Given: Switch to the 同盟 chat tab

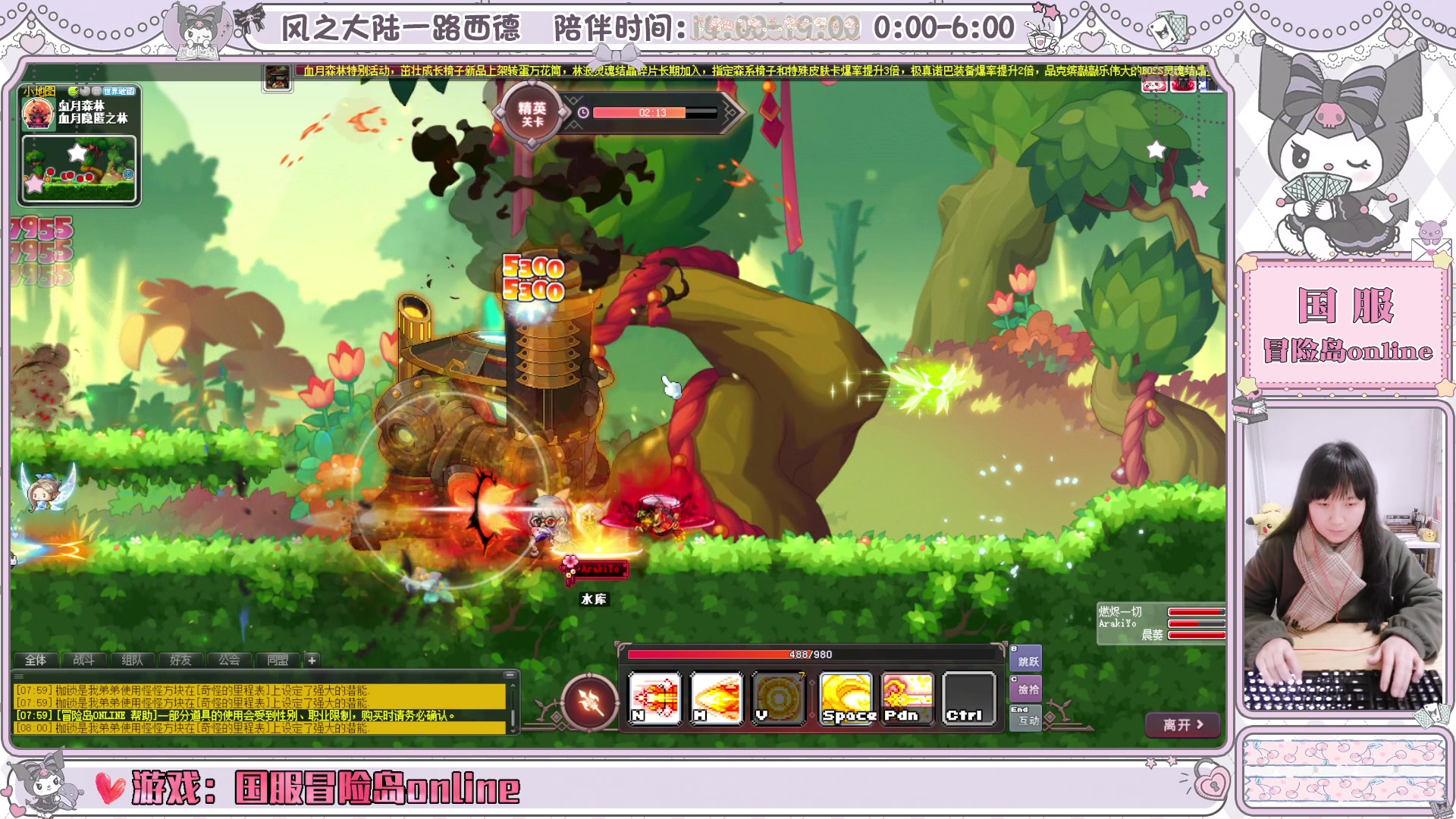Looking at the screenshot, I should coord(278,661).
